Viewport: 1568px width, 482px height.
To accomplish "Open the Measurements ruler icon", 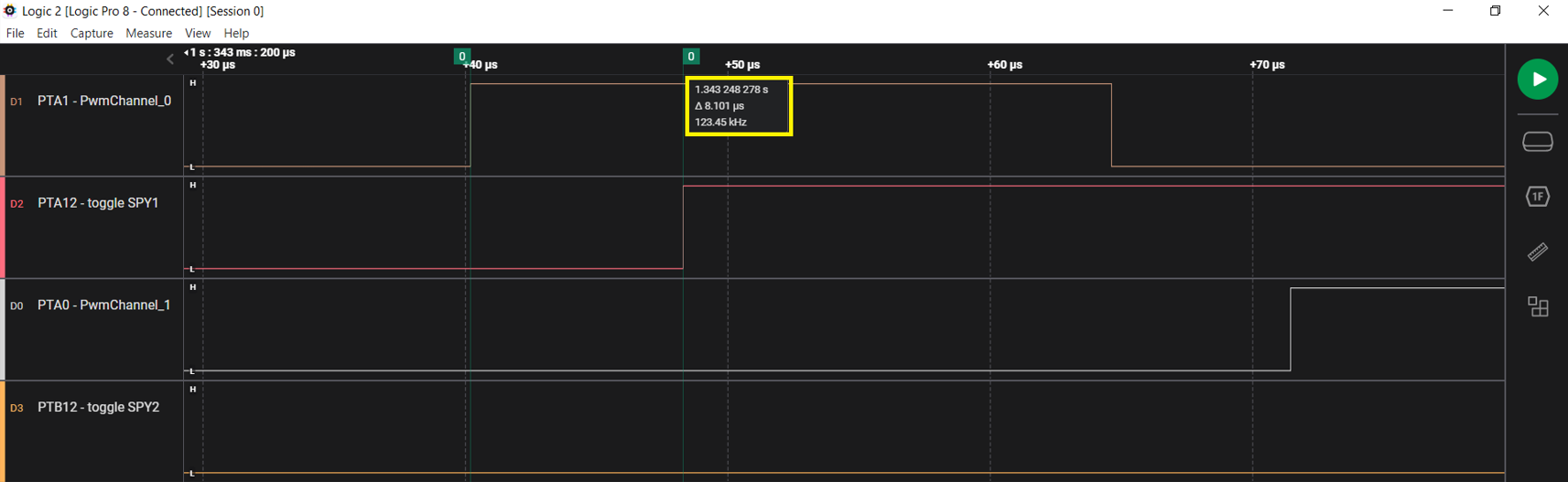I will pos(1538,252).
